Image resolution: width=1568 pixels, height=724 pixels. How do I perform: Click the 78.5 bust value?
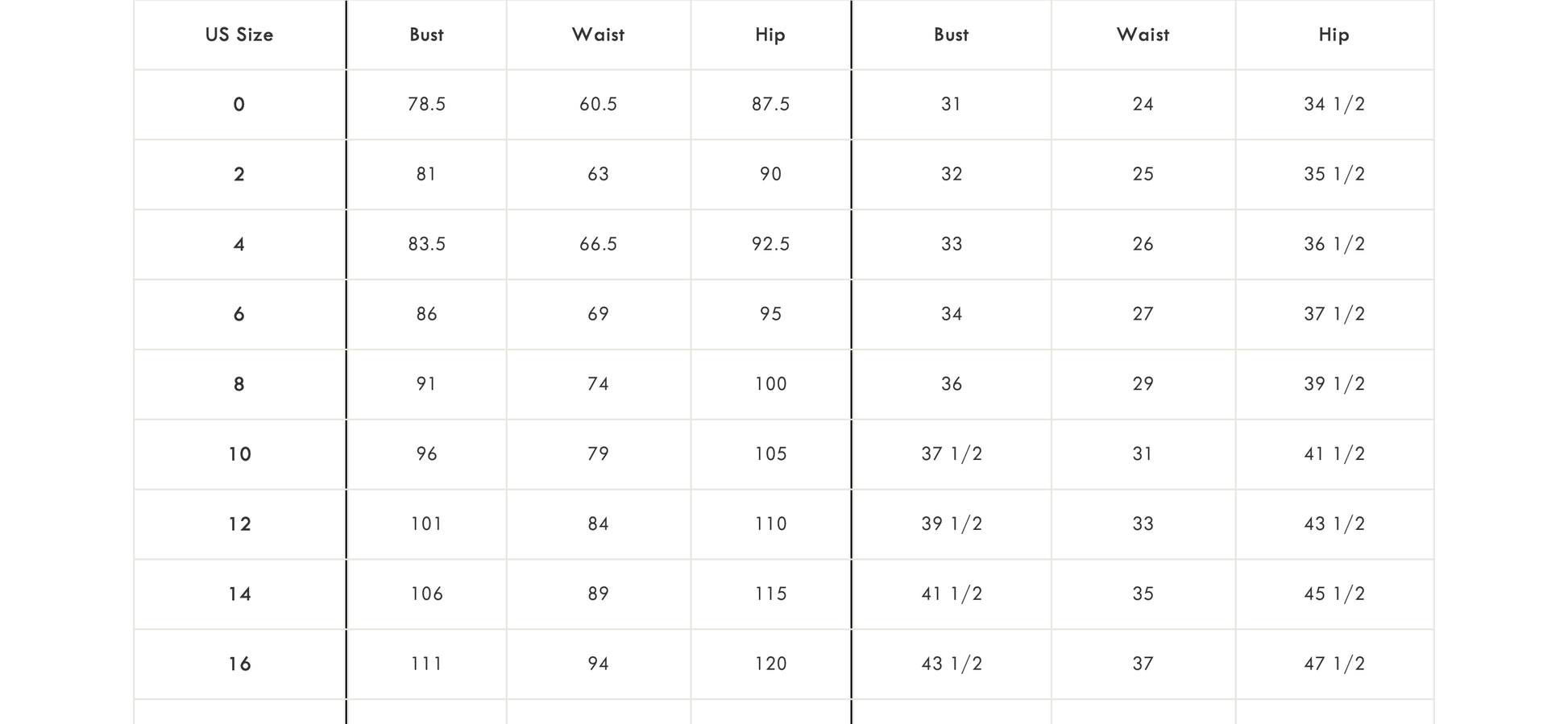pyautogui.click(x=426, y=105)
